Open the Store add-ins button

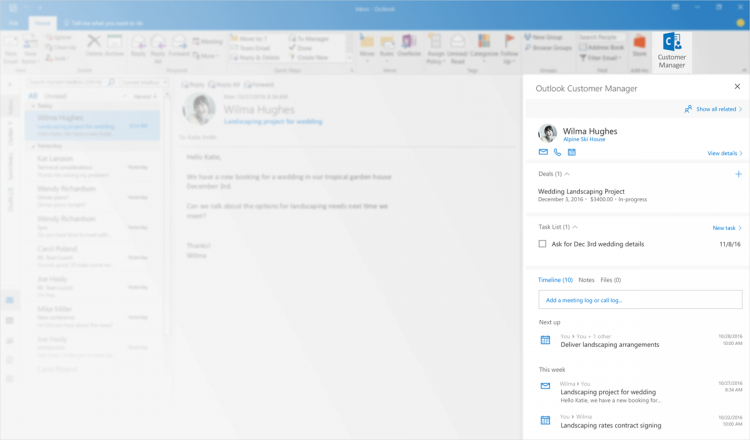[640, 46]
